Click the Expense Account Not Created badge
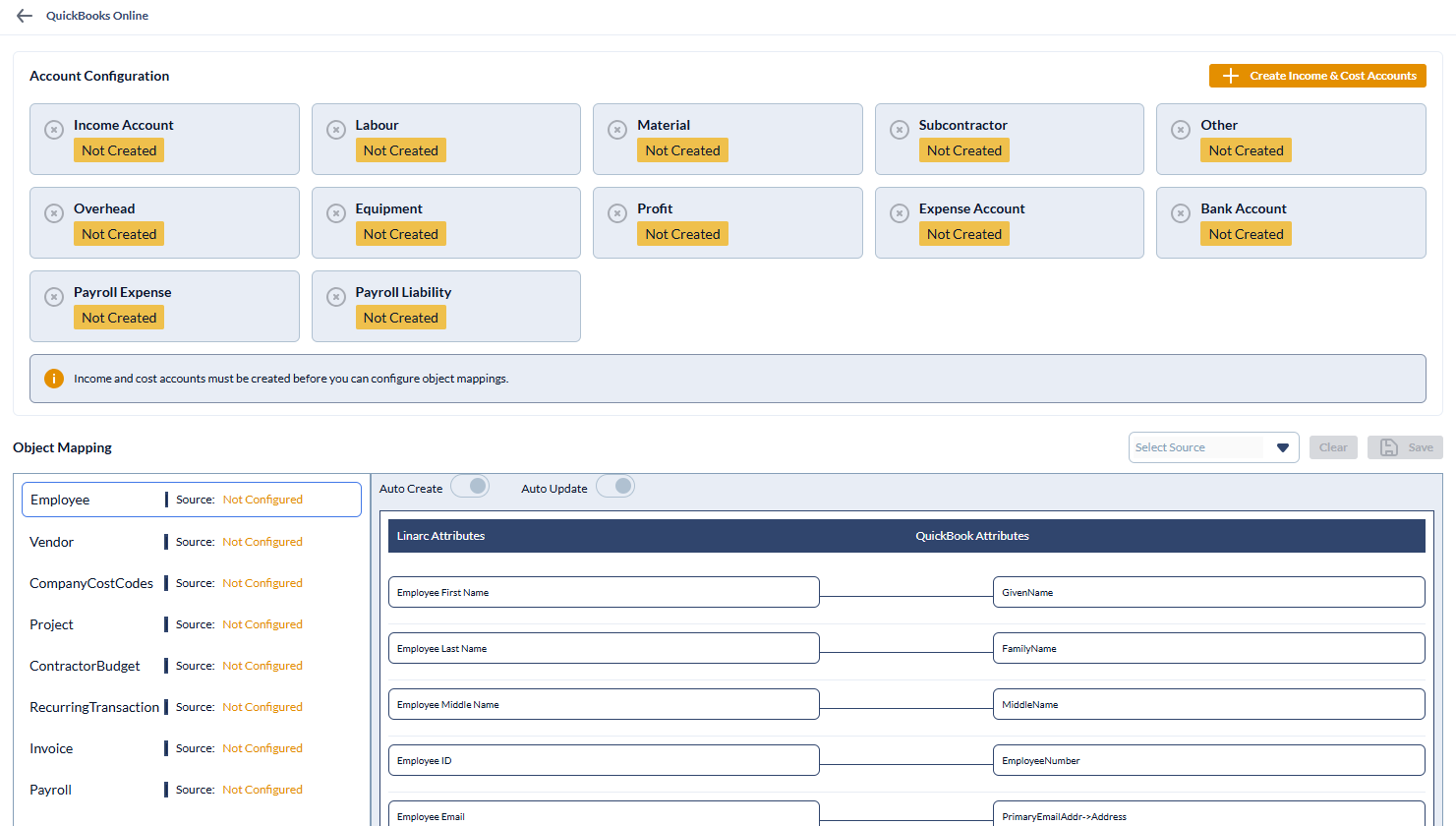Viewport: 1456px width, 826px height. point(964,234)
